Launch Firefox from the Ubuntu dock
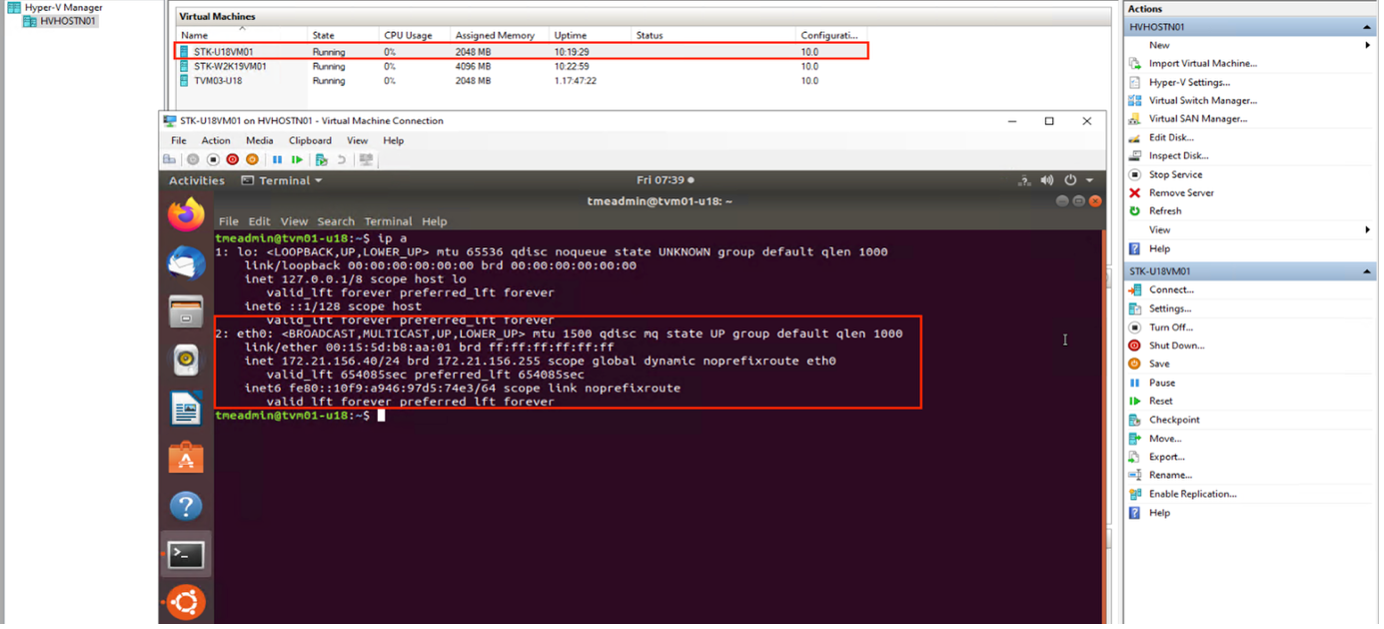 pyautogui.click(x=186, y=214)
